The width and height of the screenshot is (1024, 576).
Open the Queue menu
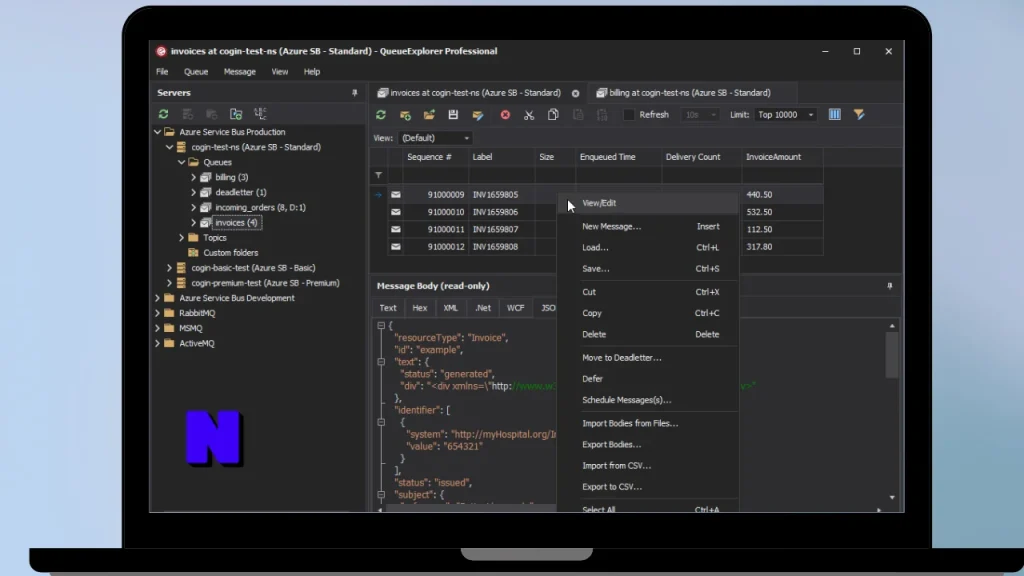pyautogui.click(x=196, y=72)
